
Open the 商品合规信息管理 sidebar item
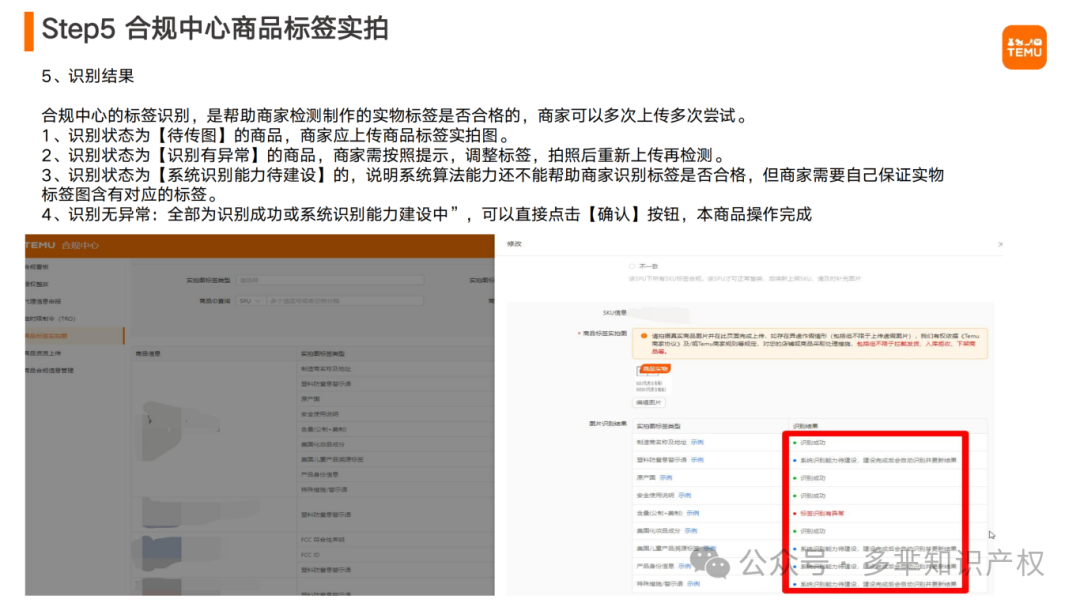pos(49,370)
